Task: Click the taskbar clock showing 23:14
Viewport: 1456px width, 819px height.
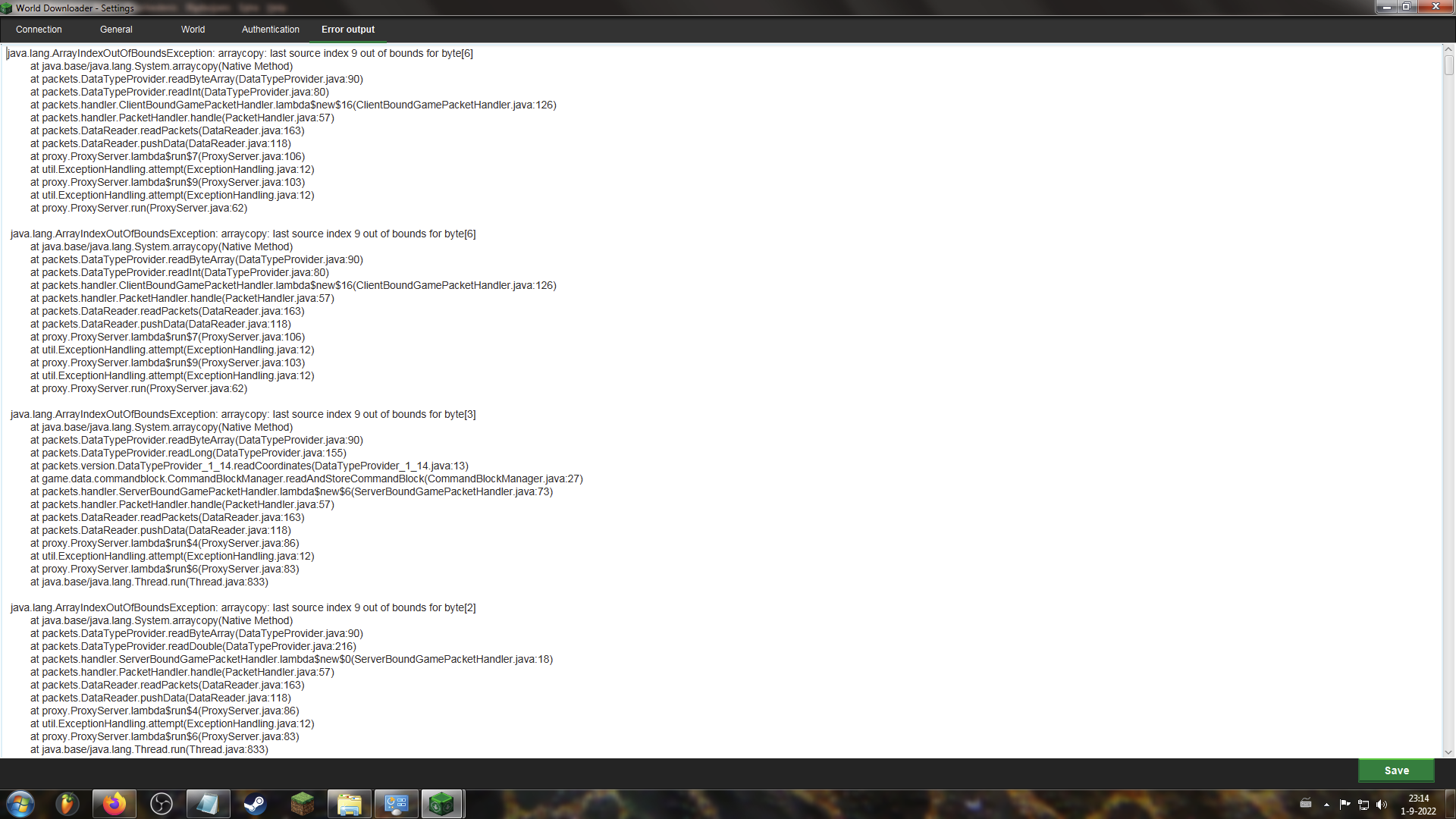Action: pos(1418,805)
